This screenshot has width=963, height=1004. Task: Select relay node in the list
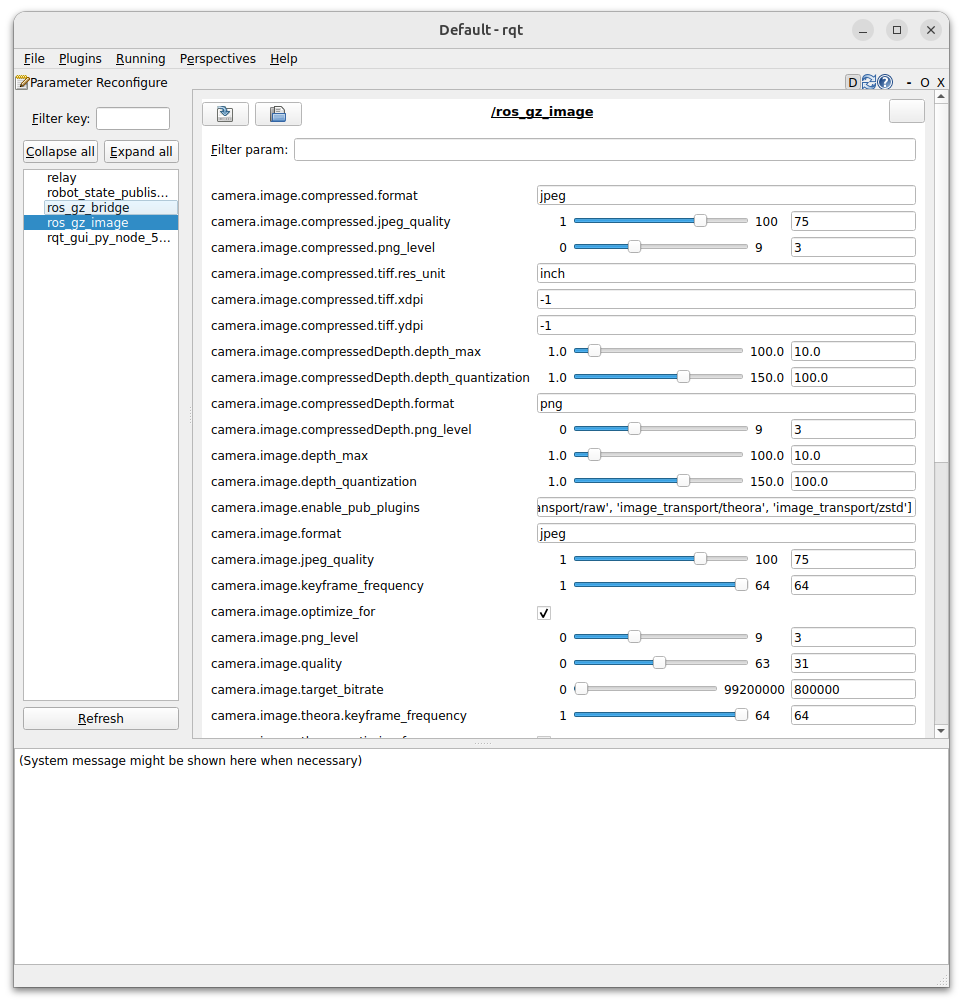62,178
